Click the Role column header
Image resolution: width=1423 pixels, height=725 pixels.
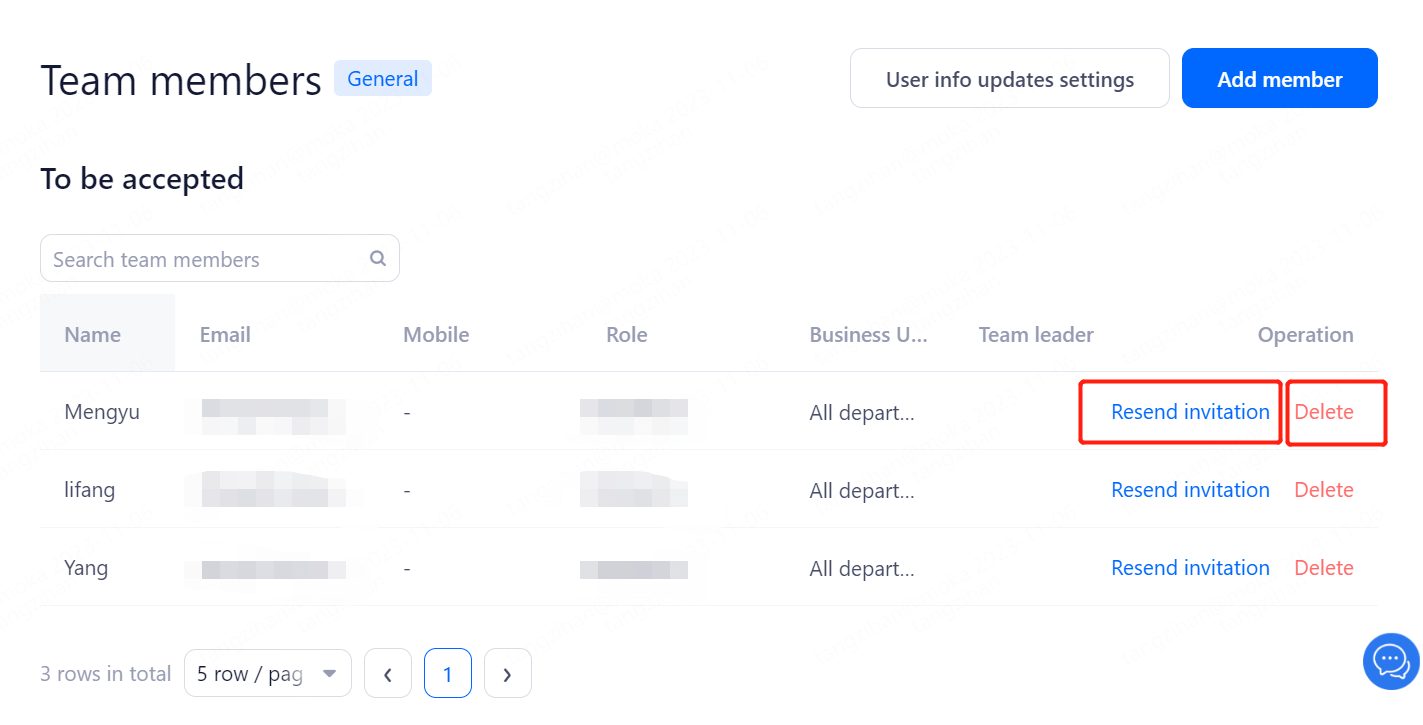tap(626, 335)
